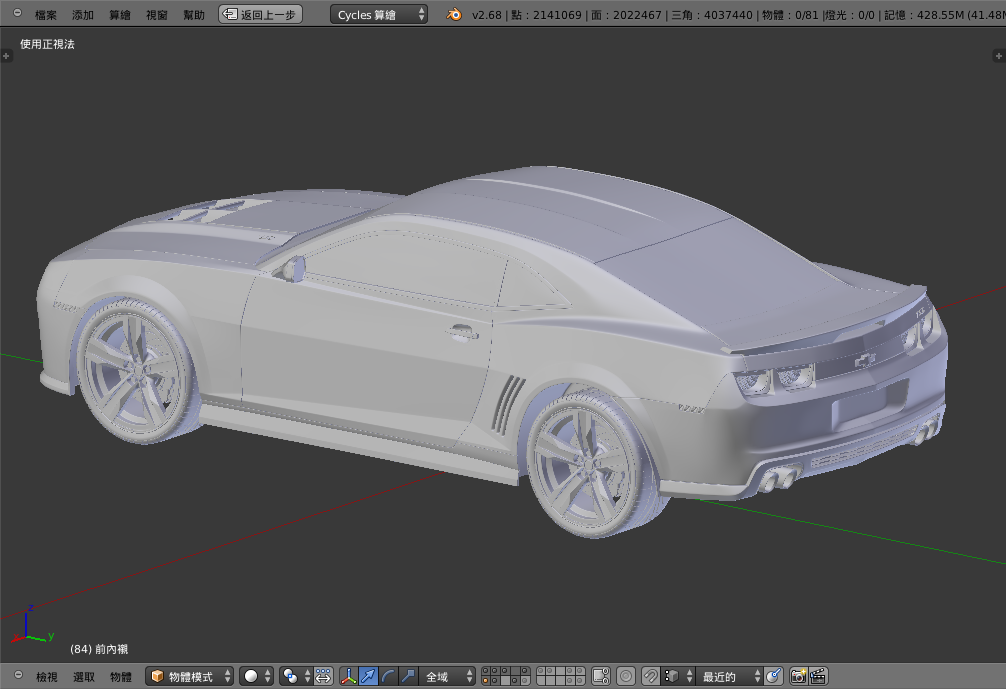Open the 檔案 menu
Viewport: 1006px width, 689px height.
(x=46, y=15)
